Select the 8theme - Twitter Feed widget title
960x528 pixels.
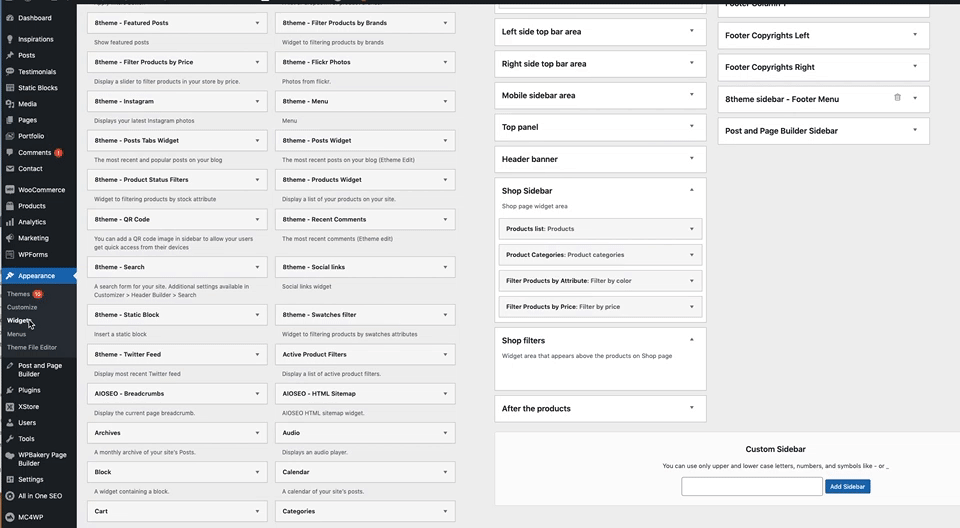(x=127, y=355)
